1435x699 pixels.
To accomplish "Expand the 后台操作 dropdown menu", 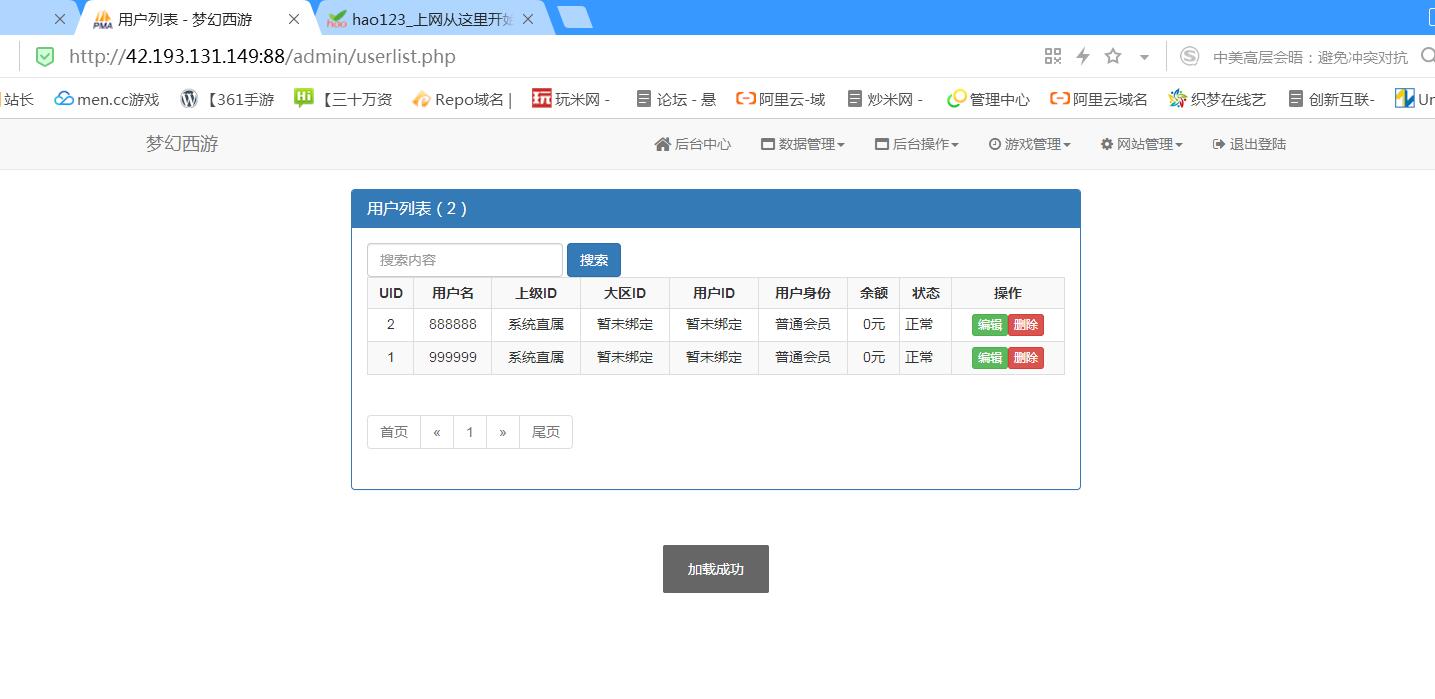I will (917, 144).
